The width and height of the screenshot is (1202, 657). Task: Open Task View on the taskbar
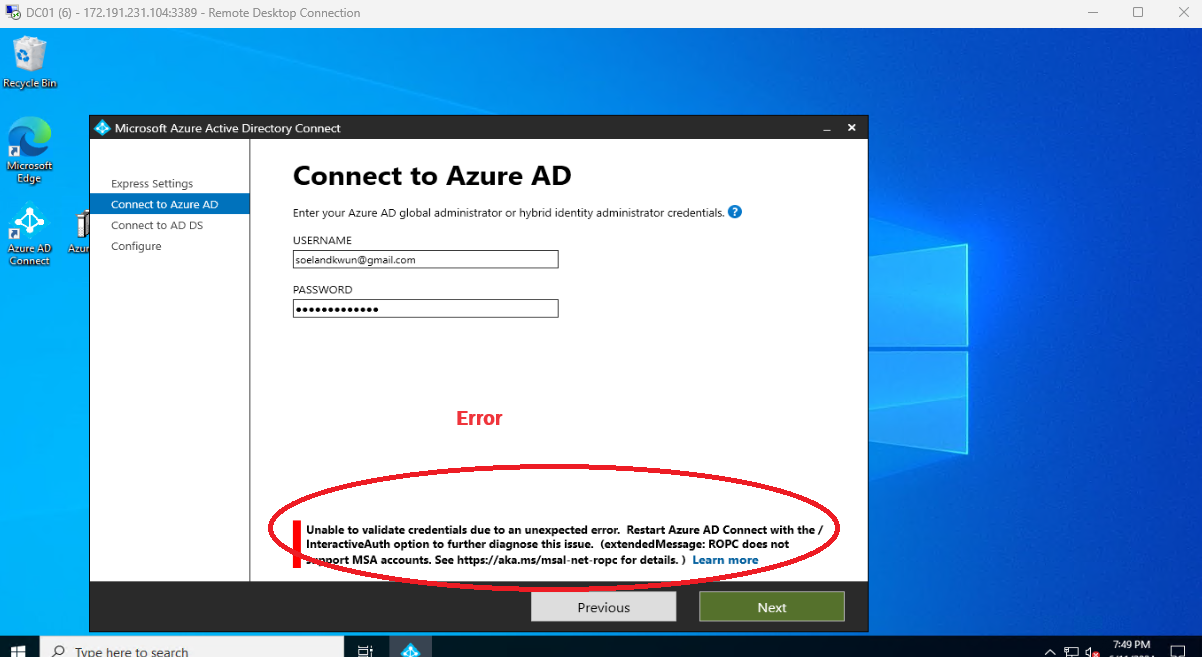pos(365,650)
